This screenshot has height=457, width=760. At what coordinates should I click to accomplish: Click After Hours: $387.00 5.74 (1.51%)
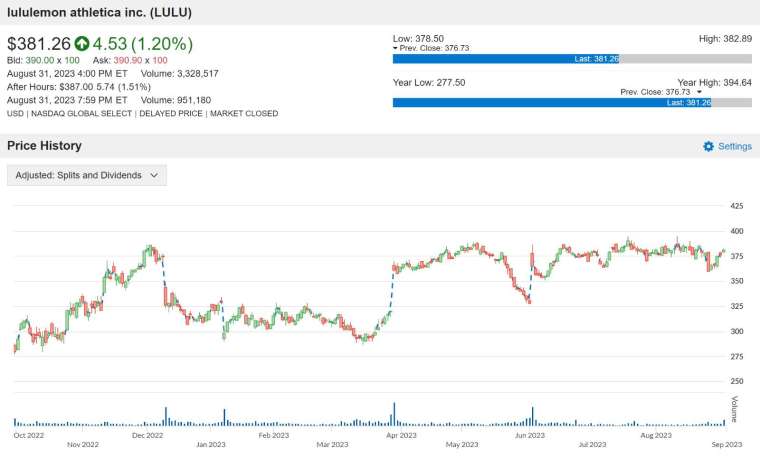79,87
